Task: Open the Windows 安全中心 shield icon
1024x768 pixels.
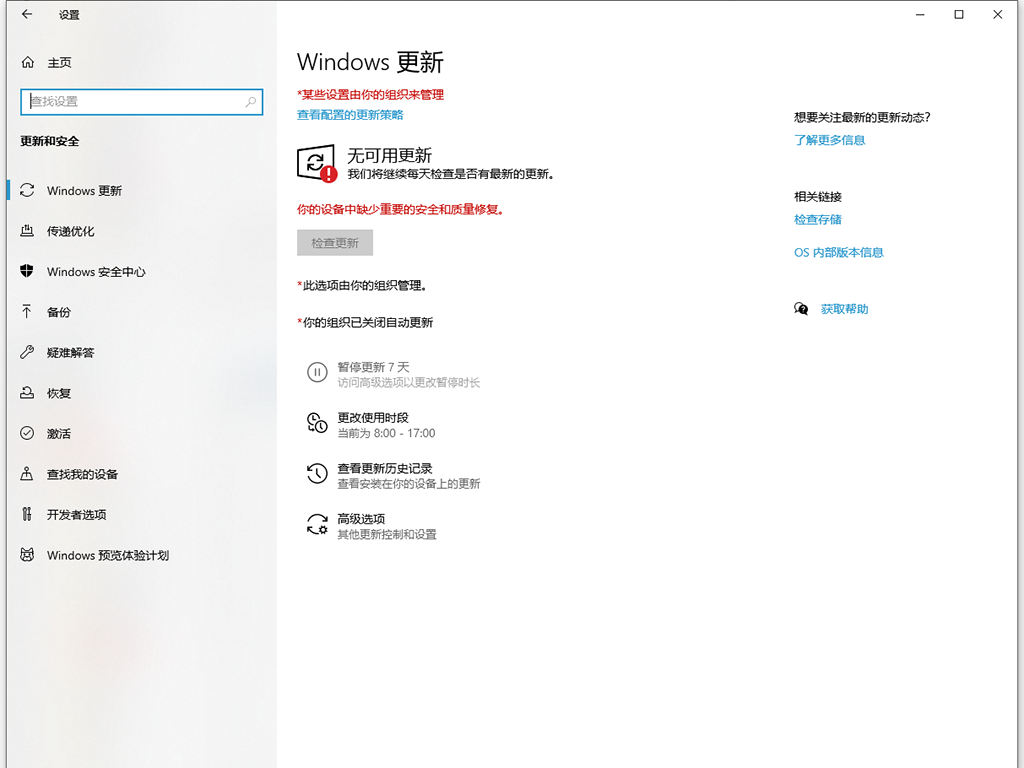Action: (x=27, y=271)
